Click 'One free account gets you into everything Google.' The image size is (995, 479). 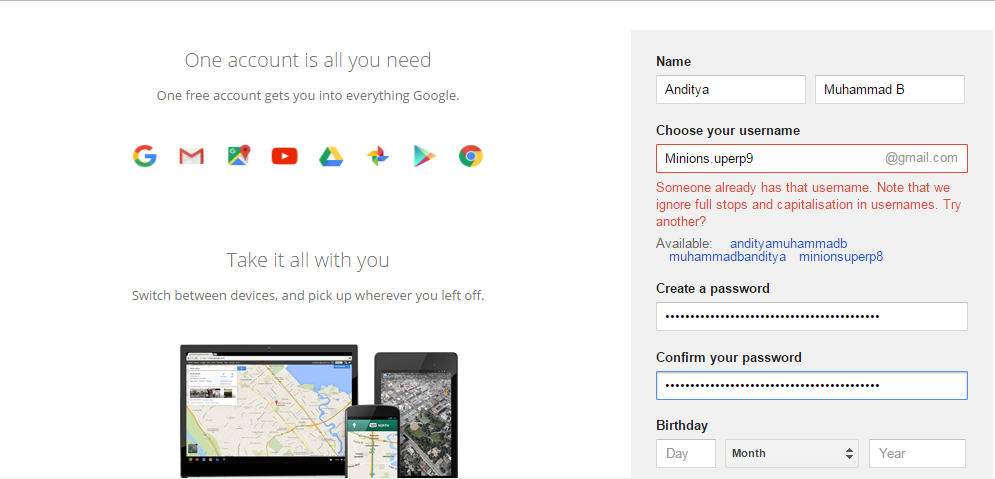pos(308,96)
